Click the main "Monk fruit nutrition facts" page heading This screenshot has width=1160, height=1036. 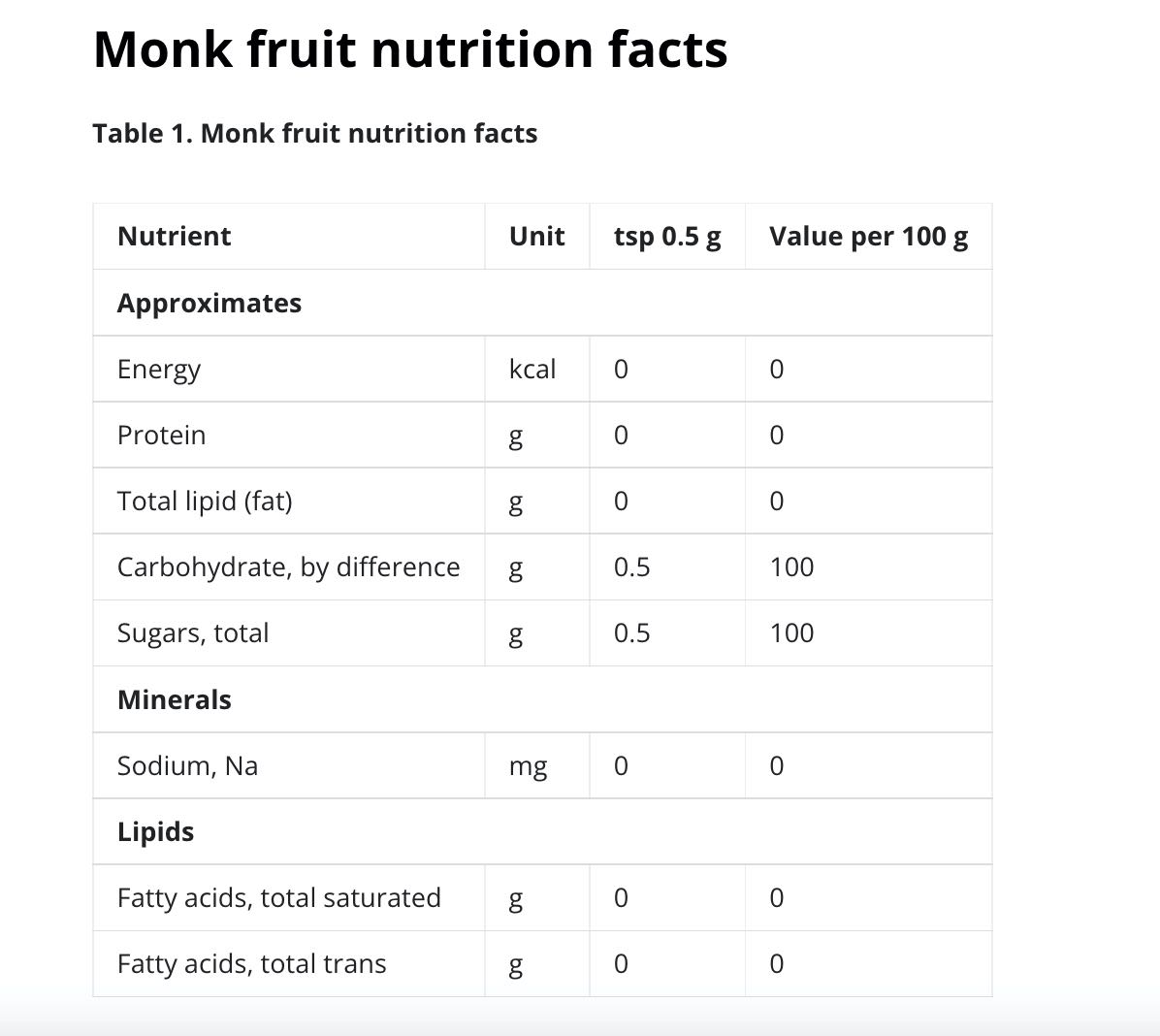pos(410,49)
